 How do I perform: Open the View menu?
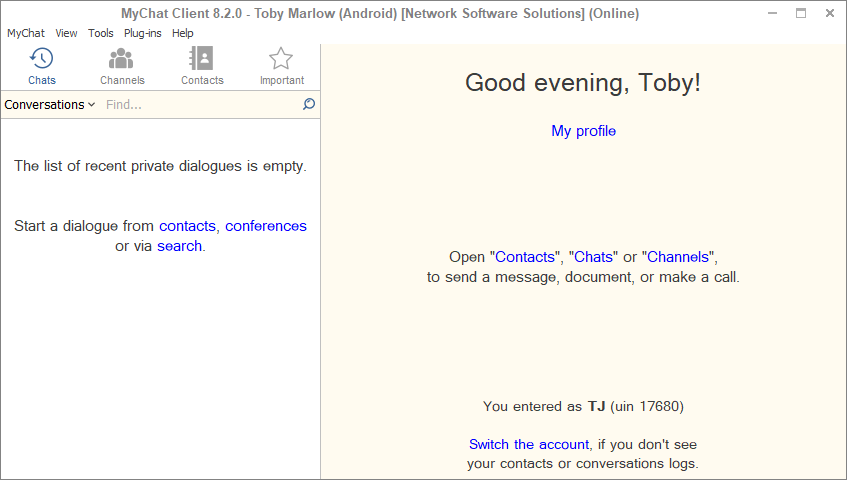tap(66, 33)
